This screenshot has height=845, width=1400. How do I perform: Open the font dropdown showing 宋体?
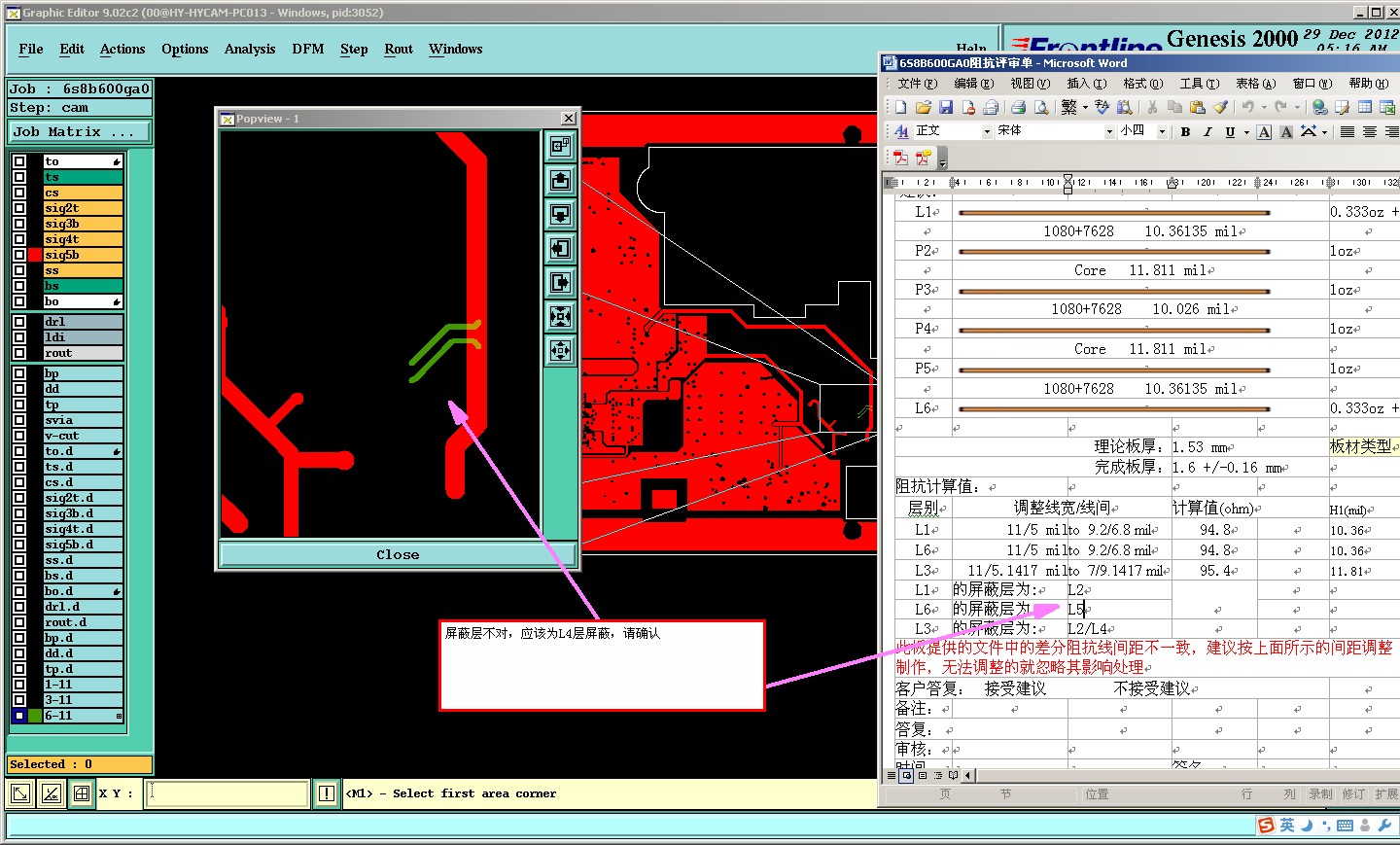pyautogui.click(x=1109, y=131)
